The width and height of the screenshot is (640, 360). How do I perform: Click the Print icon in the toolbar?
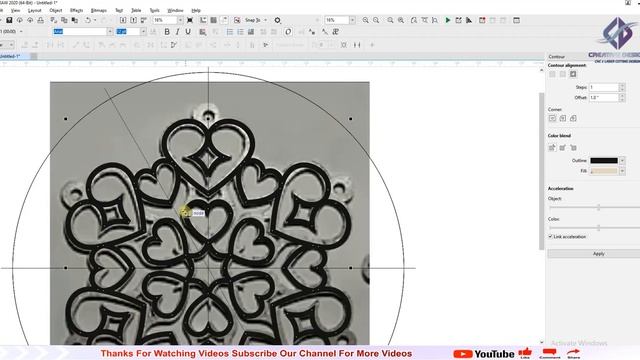[40, 20]
